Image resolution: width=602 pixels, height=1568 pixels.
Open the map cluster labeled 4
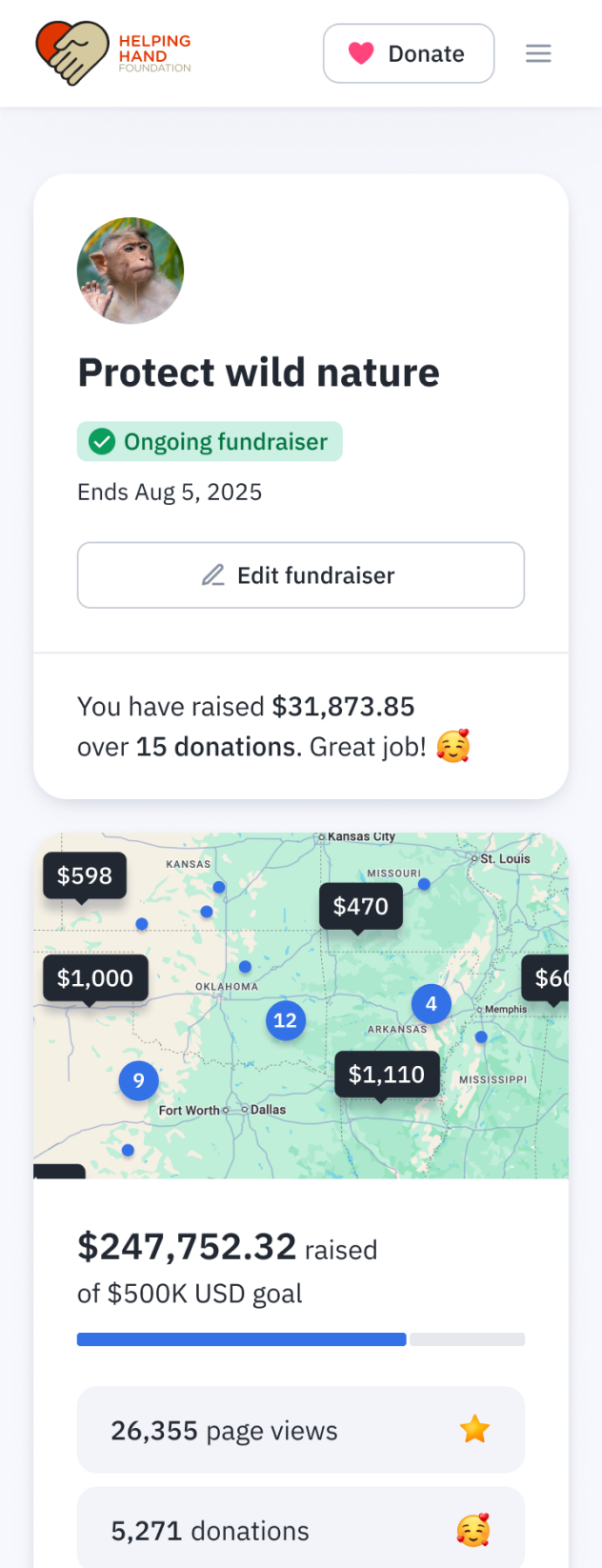pos(431,1003)
